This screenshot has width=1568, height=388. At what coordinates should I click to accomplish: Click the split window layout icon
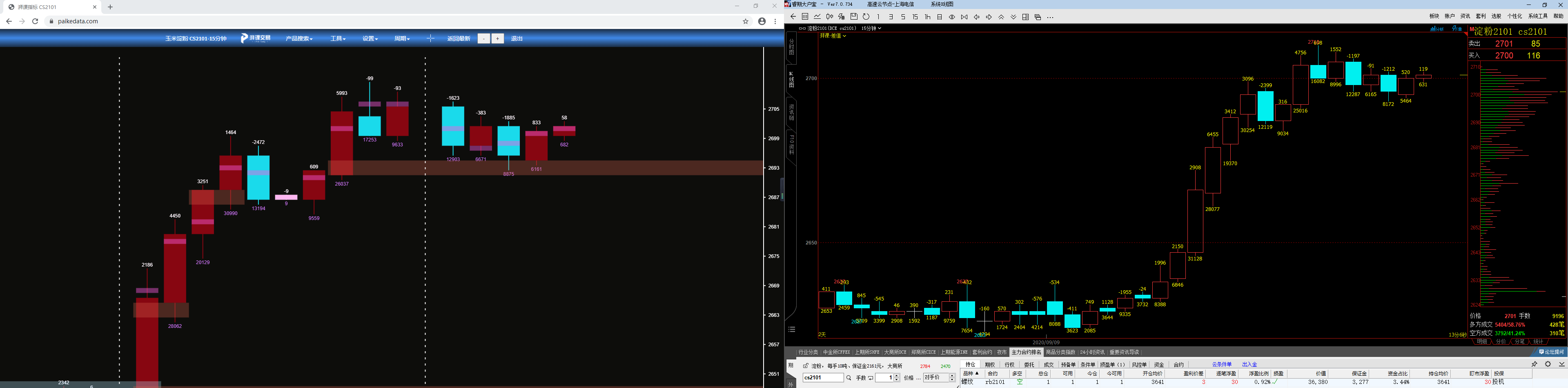click(1026, 17)
